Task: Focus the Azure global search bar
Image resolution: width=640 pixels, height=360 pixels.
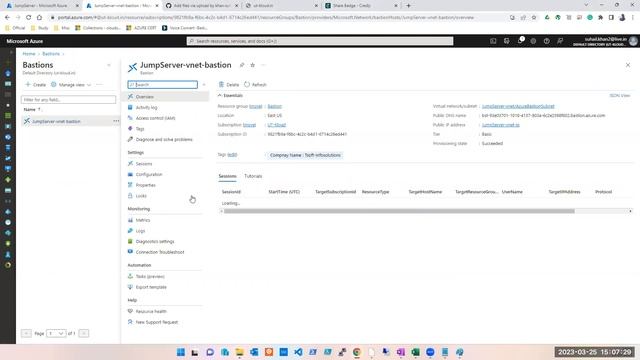Action: coord(320,41)
